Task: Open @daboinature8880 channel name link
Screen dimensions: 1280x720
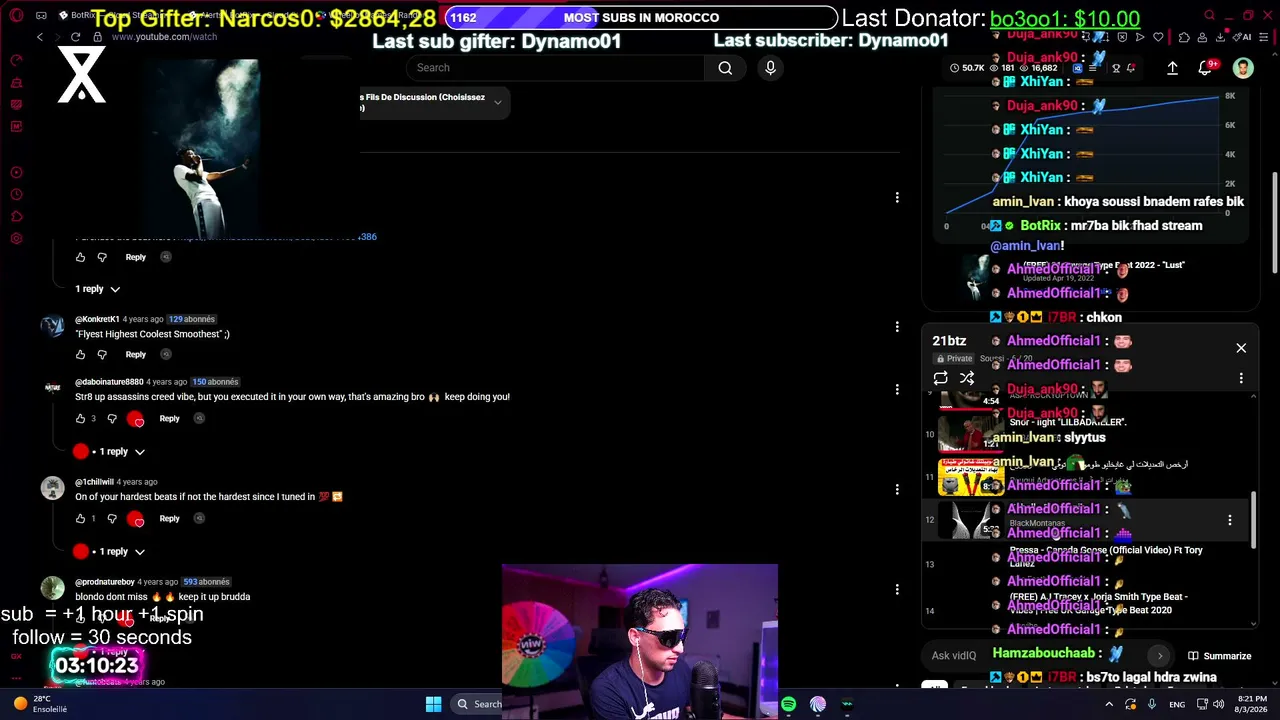Action: coord(109,382)
